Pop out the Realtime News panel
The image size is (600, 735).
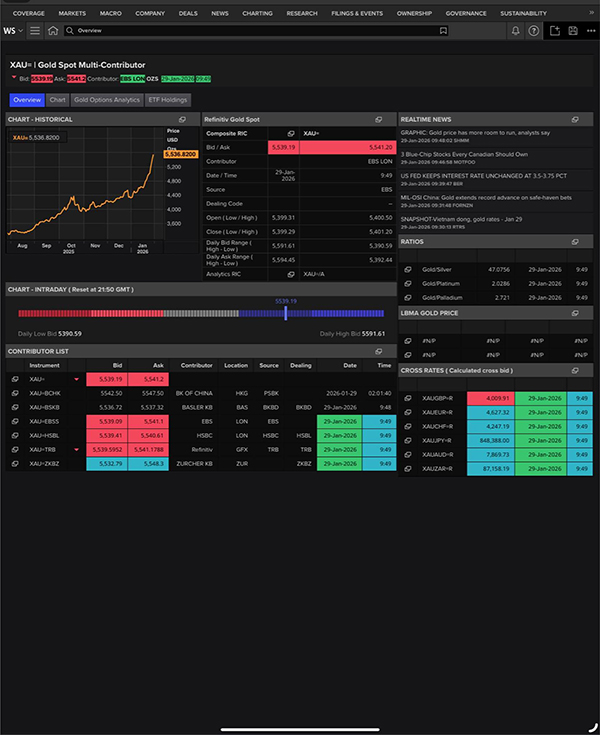click(576, 119)
